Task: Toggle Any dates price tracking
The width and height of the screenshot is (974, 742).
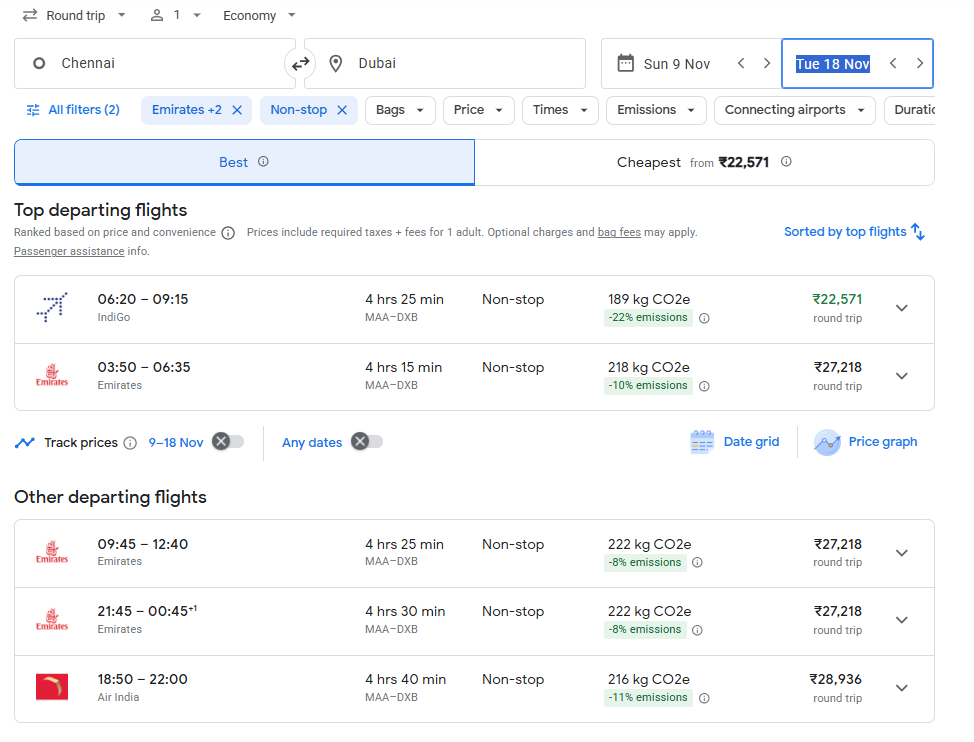Action: (x=367, y=442)
